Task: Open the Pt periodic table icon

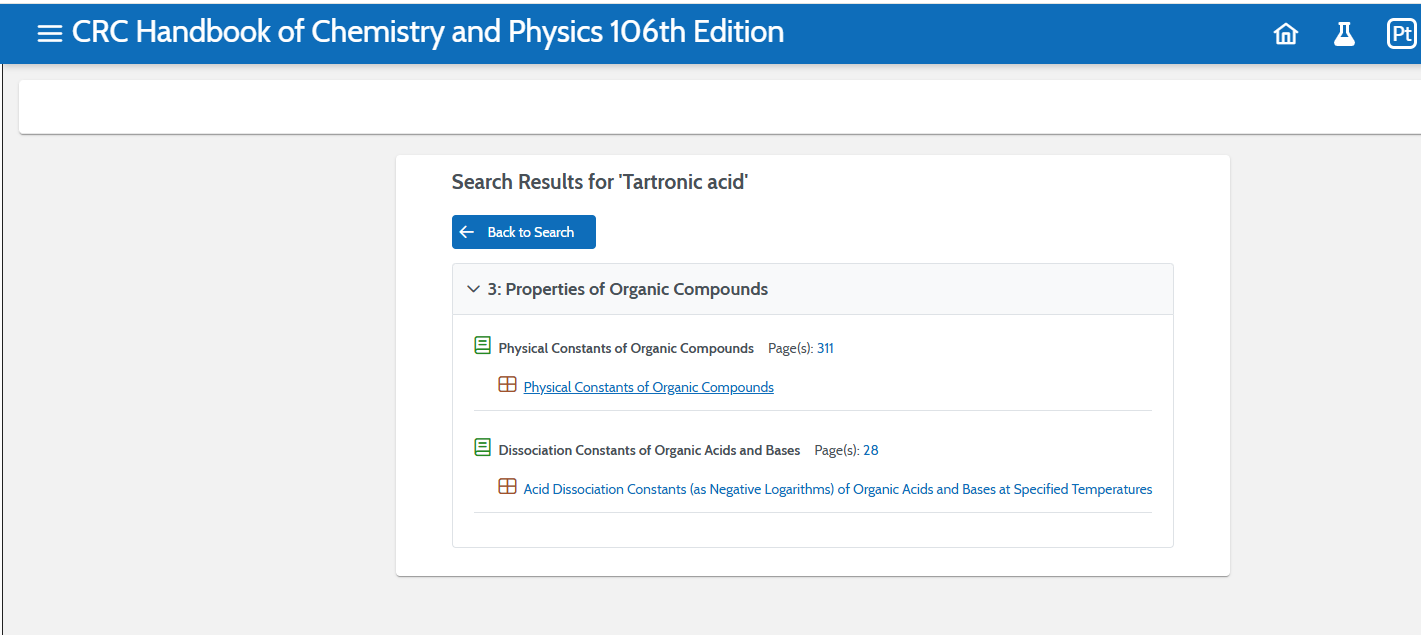Action: tap(1401, 34)
